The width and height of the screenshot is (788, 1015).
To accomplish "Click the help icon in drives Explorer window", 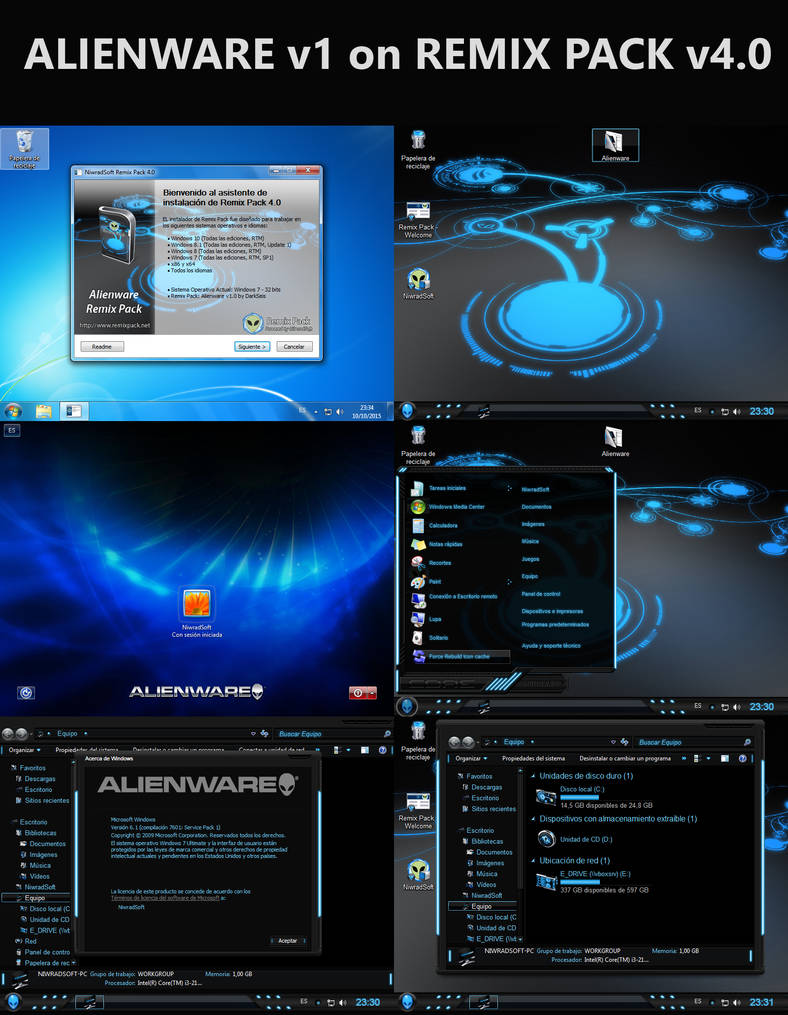I will 743,758.
